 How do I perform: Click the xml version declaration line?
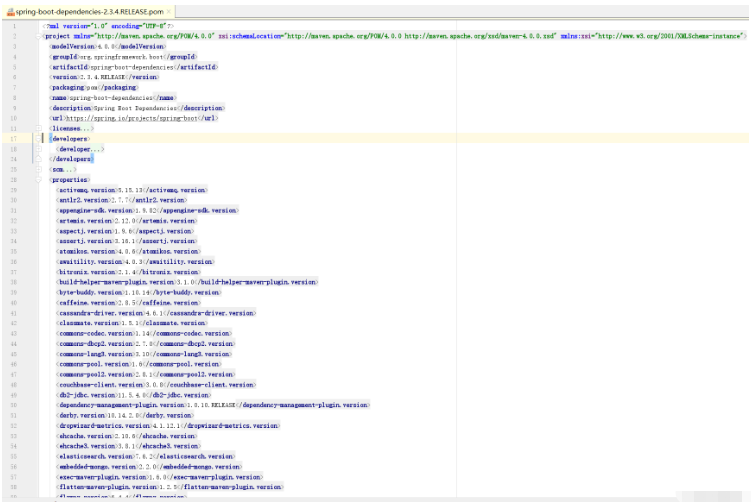[108, 26]
